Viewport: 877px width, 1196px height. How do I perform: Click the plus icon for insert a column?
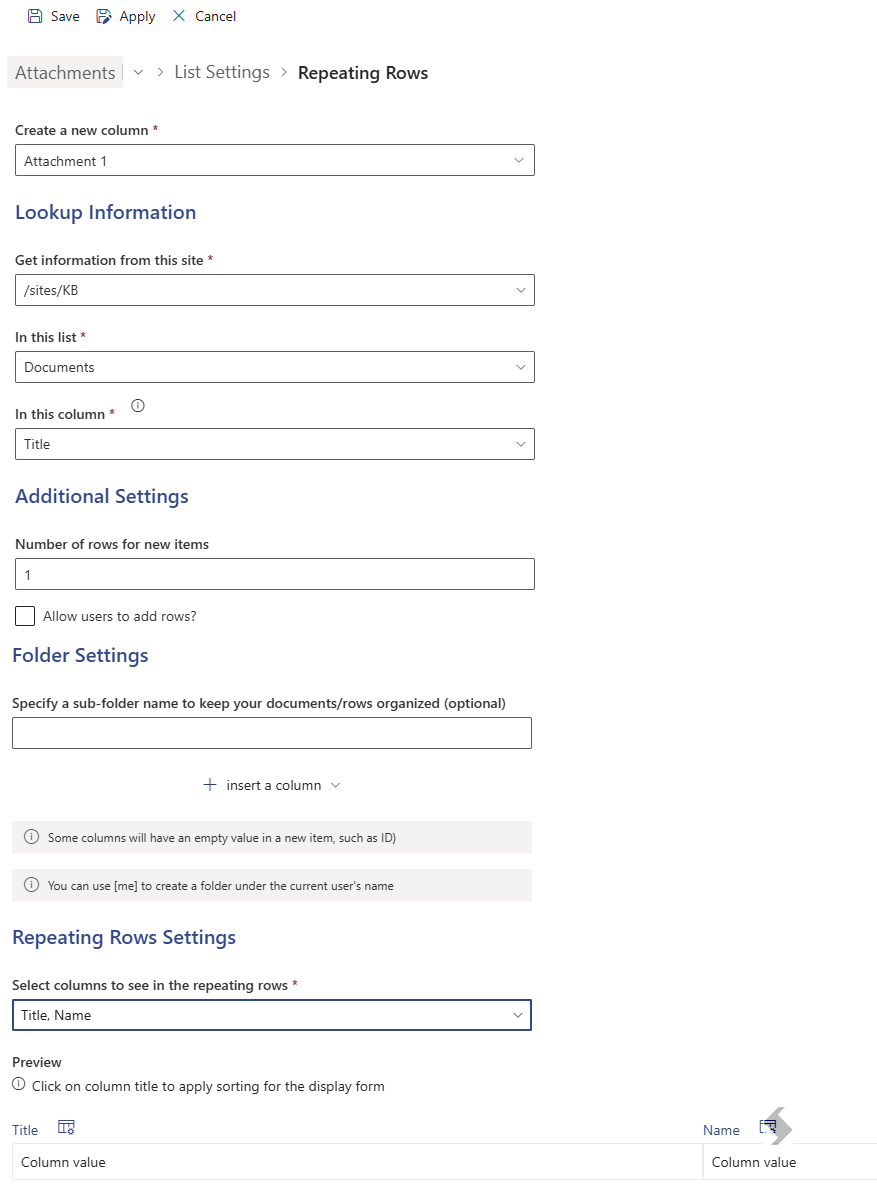[x=210, y=785]
